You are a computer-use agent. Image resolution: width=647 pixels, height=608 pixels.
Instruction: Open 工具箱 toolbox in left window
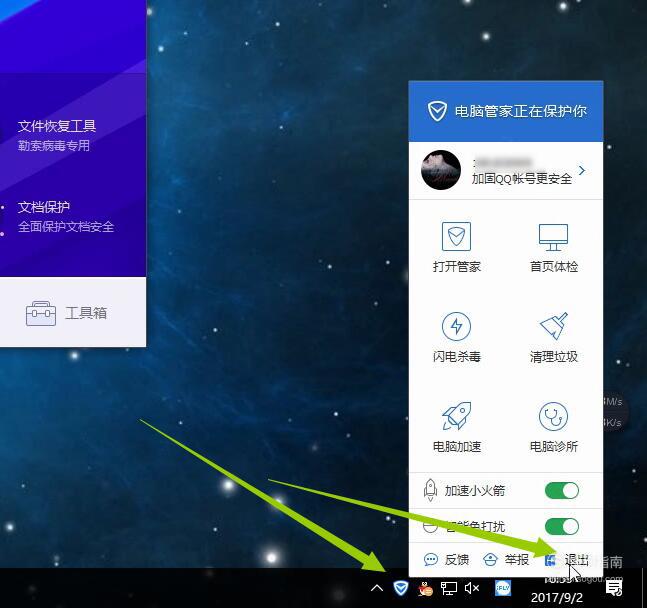click(x=66, y=313)
